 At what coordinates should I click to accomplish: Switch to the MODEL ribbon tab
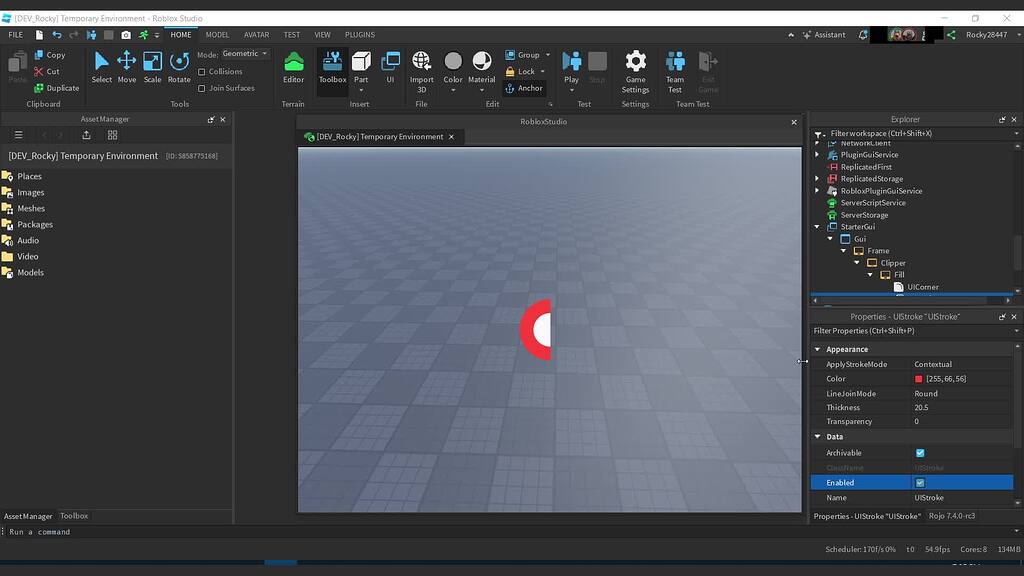click(x=217, y=34)
